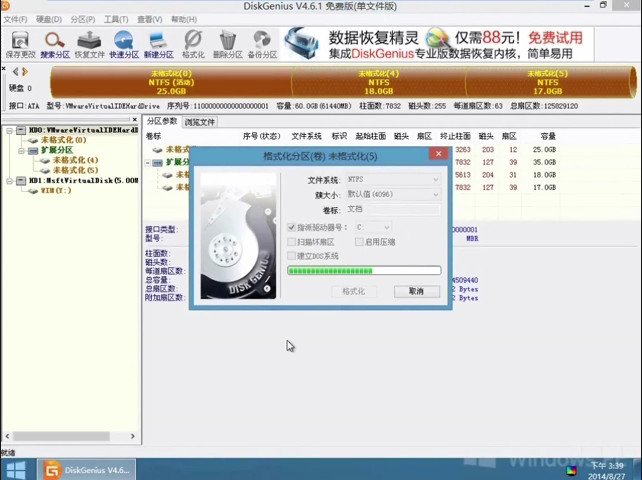Click left panel horizontal scrollbar thumb

[x=61, y=436]
